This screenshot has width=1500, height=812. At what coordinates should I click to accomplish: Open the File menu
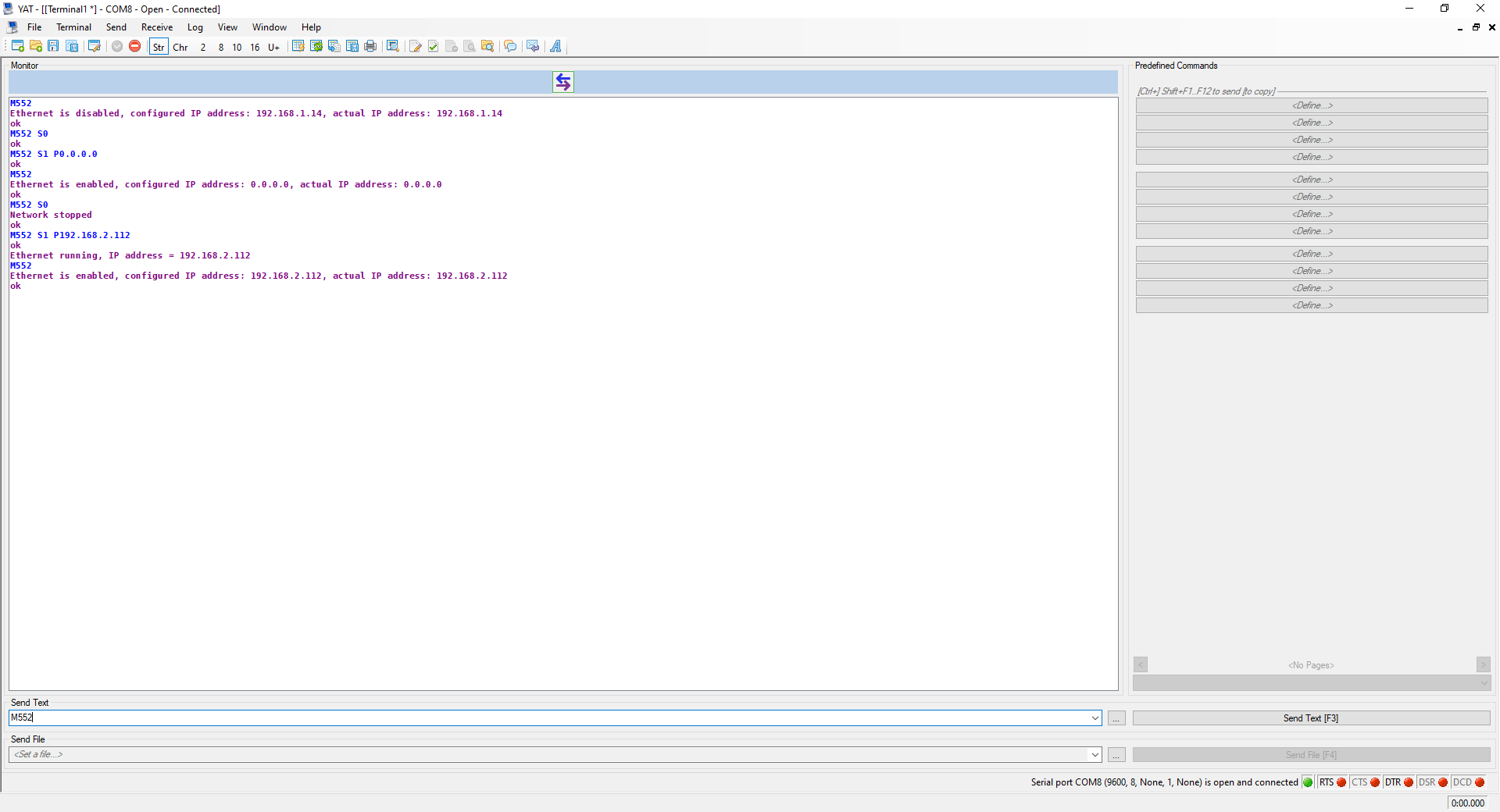coord(34,27)
